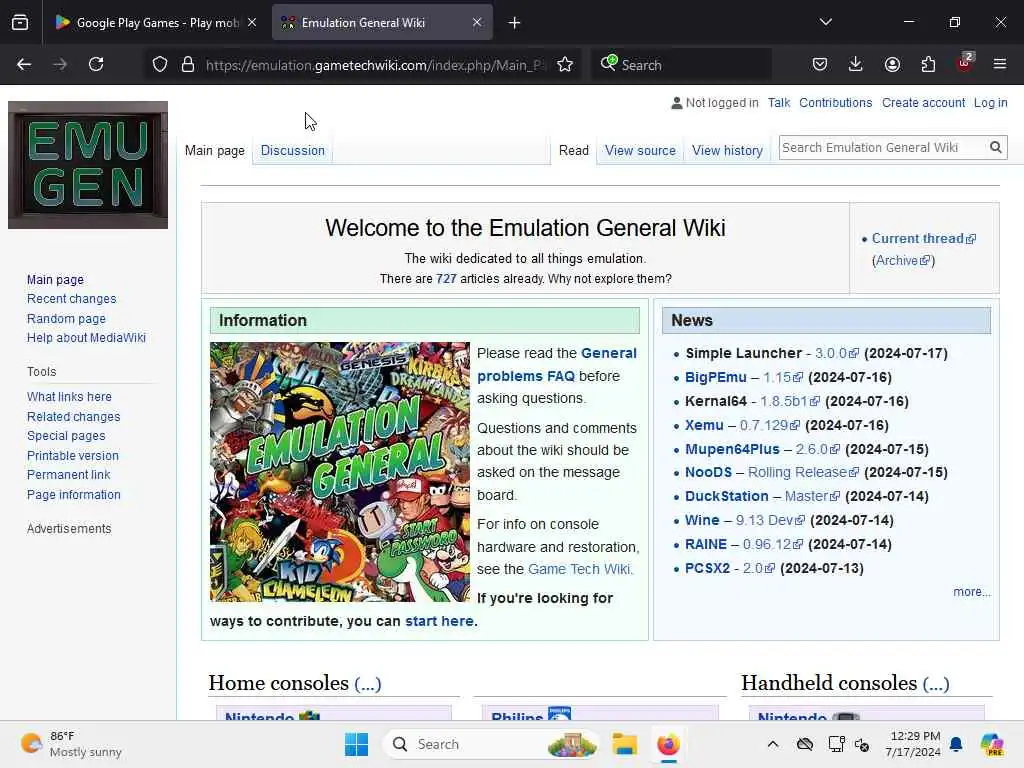
Task: Expand Home consoles with the (...) link
Action: click(x=368, y=683)
